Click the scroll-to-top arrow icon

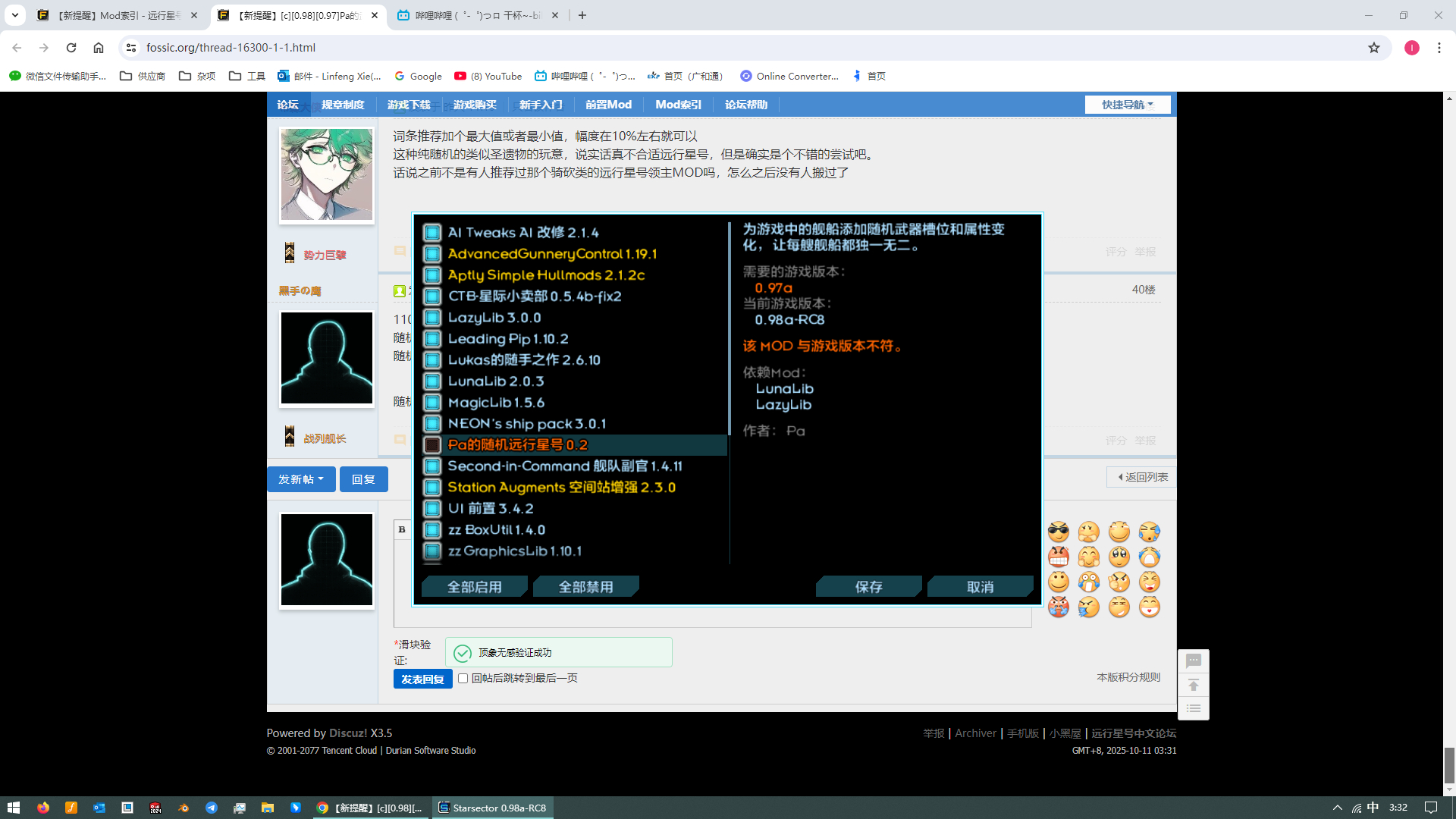pyautogui.click(x=1193, y=686)
